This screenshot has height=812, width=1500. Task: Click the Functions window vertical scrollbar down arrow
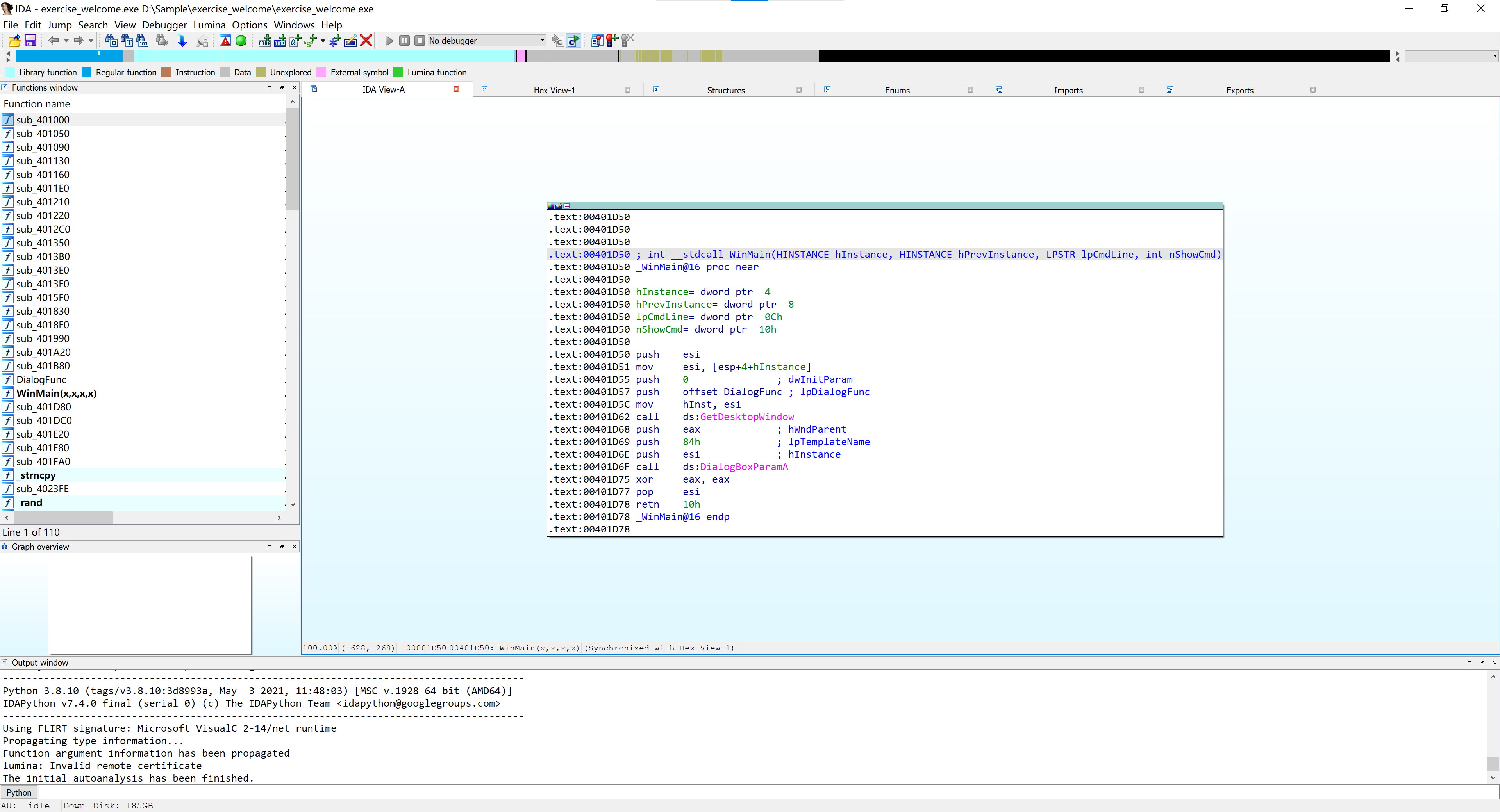[x=293, y=505]
